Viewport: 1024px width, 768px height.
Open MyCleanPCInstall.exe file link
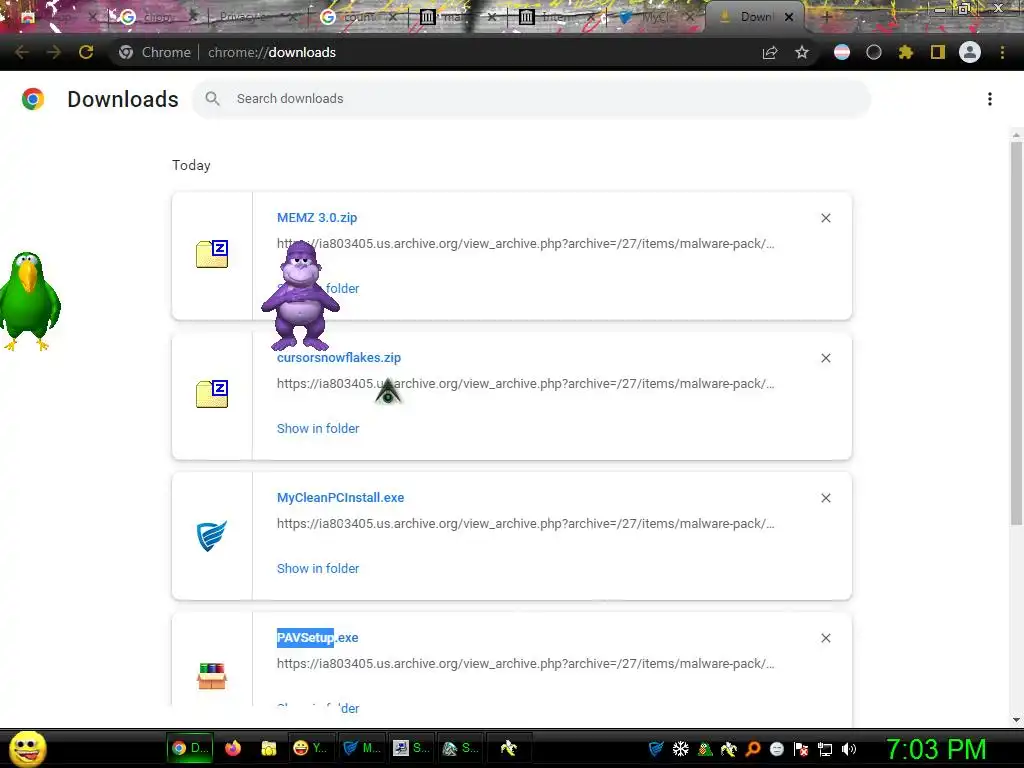pos(340,498)
